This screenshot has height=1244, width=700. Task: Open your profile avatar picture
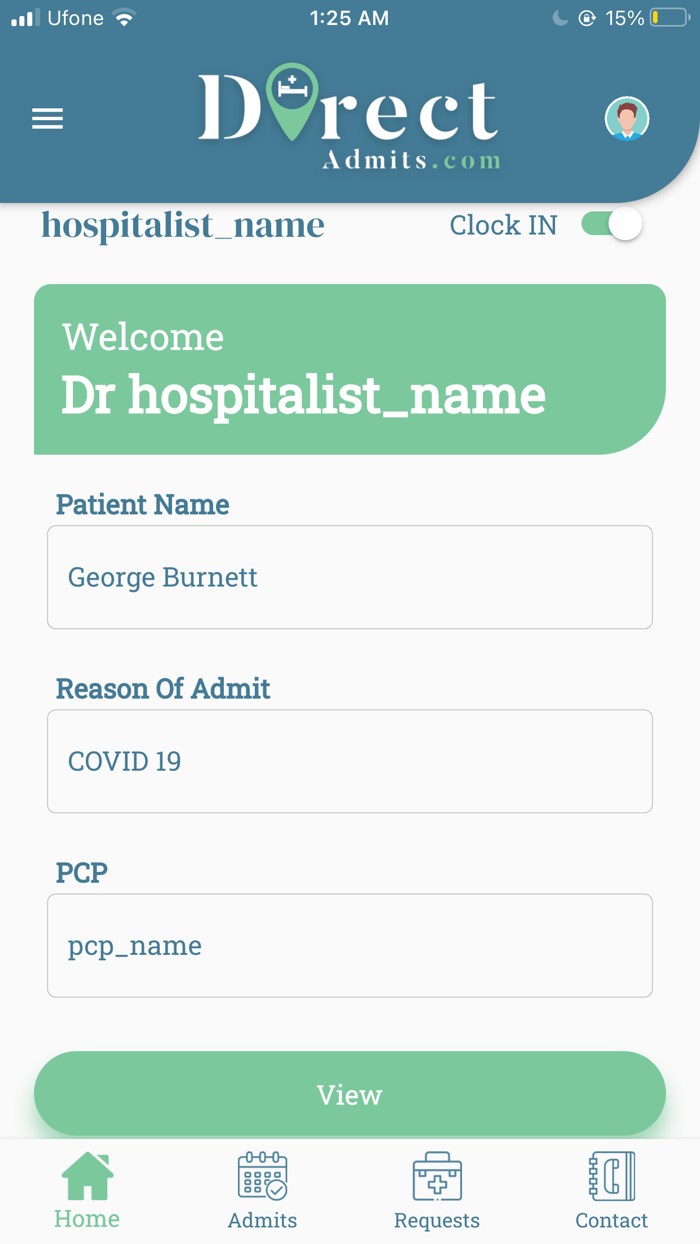[627, 118]
